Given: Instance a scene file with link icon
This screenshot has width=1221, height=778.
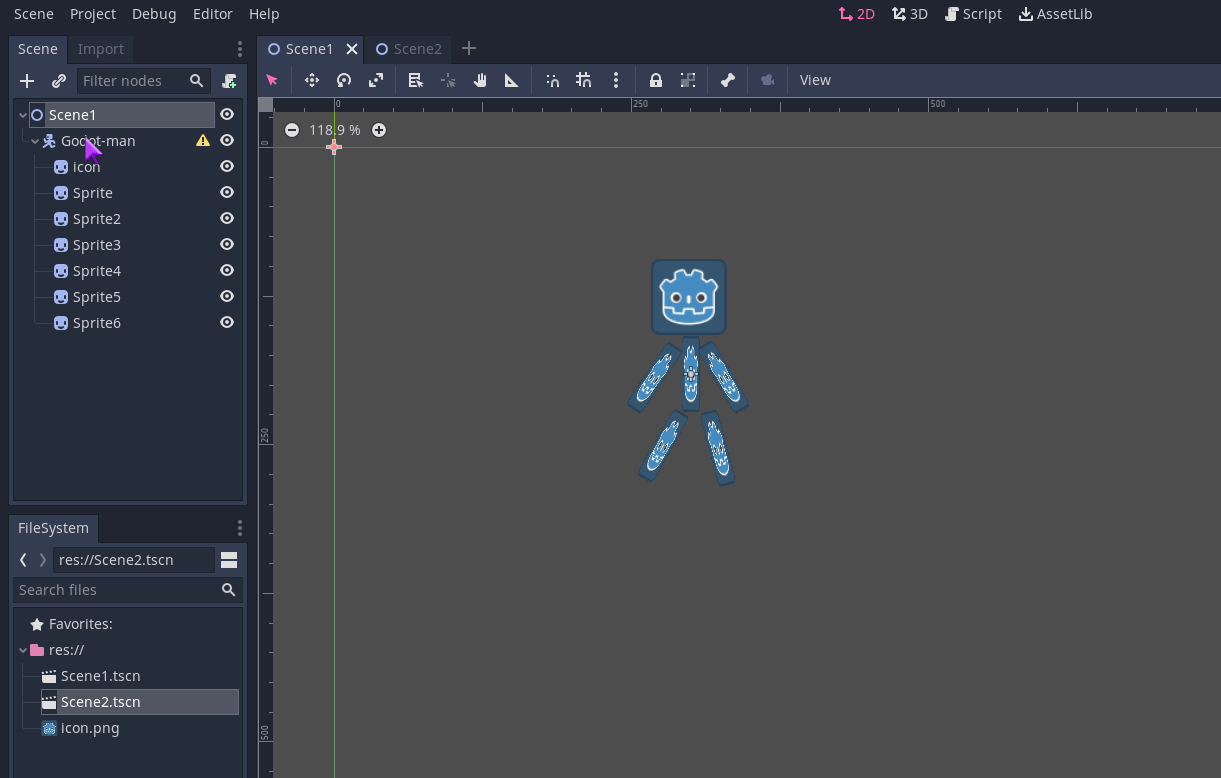Looking at the screenshot, I should coord(59,81).
